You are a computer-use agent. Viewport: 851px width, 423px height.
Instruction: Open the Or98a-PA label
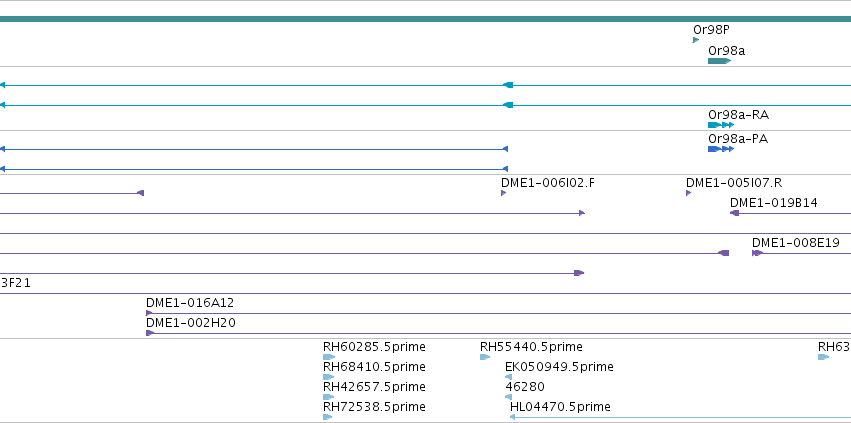click(738, 139)
